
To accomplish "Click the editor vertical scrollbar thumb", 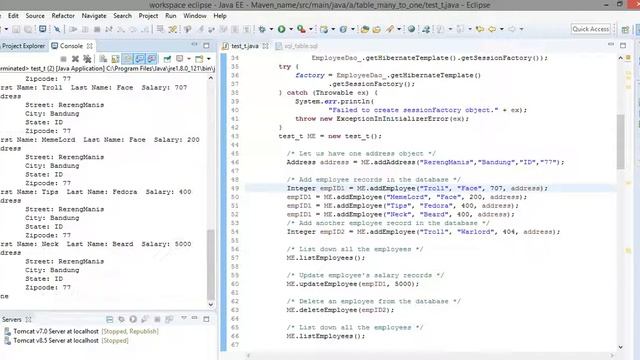I will click(x=620, y=142).
